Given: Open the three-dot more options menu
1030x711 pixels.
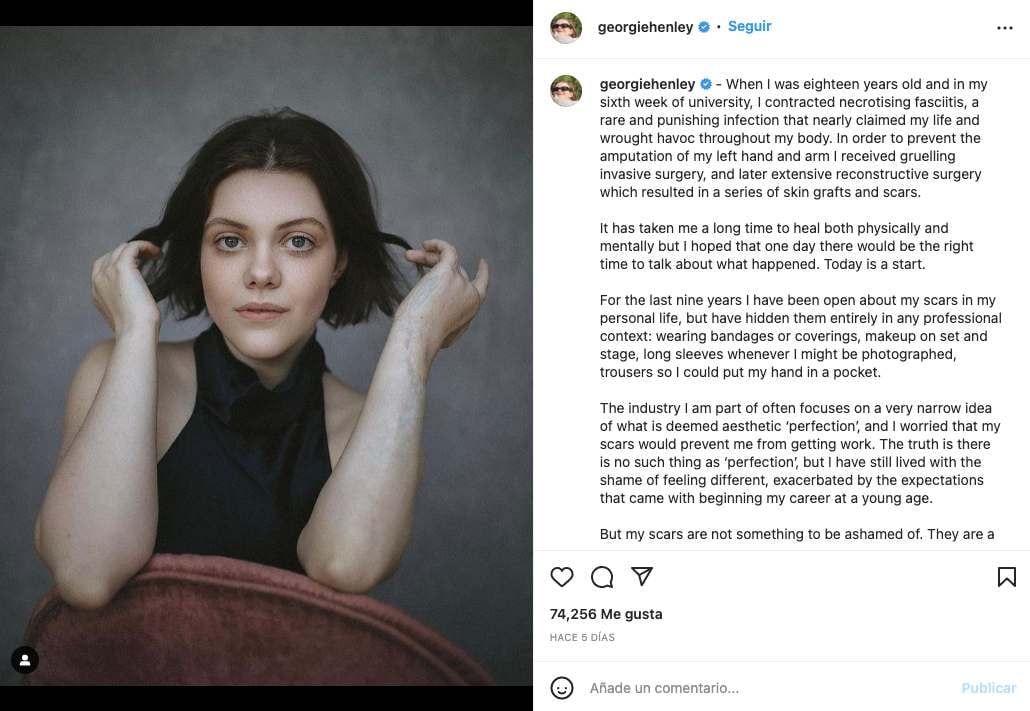Looking at the screenshot, I should [x=1005, y=28].
